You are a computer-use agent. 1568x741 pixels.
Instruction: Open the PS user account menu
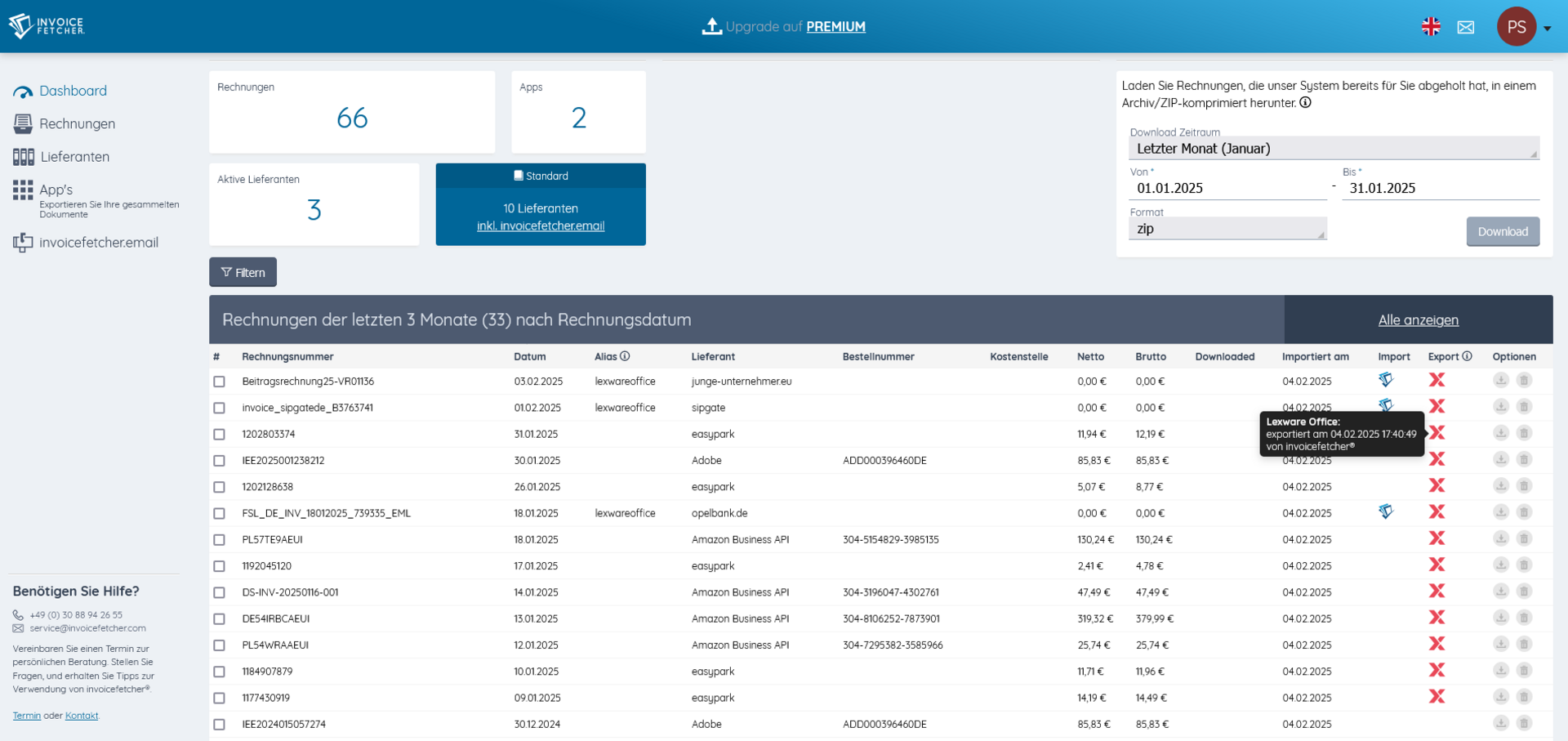pyautogui.click(x=1524, y=27)
